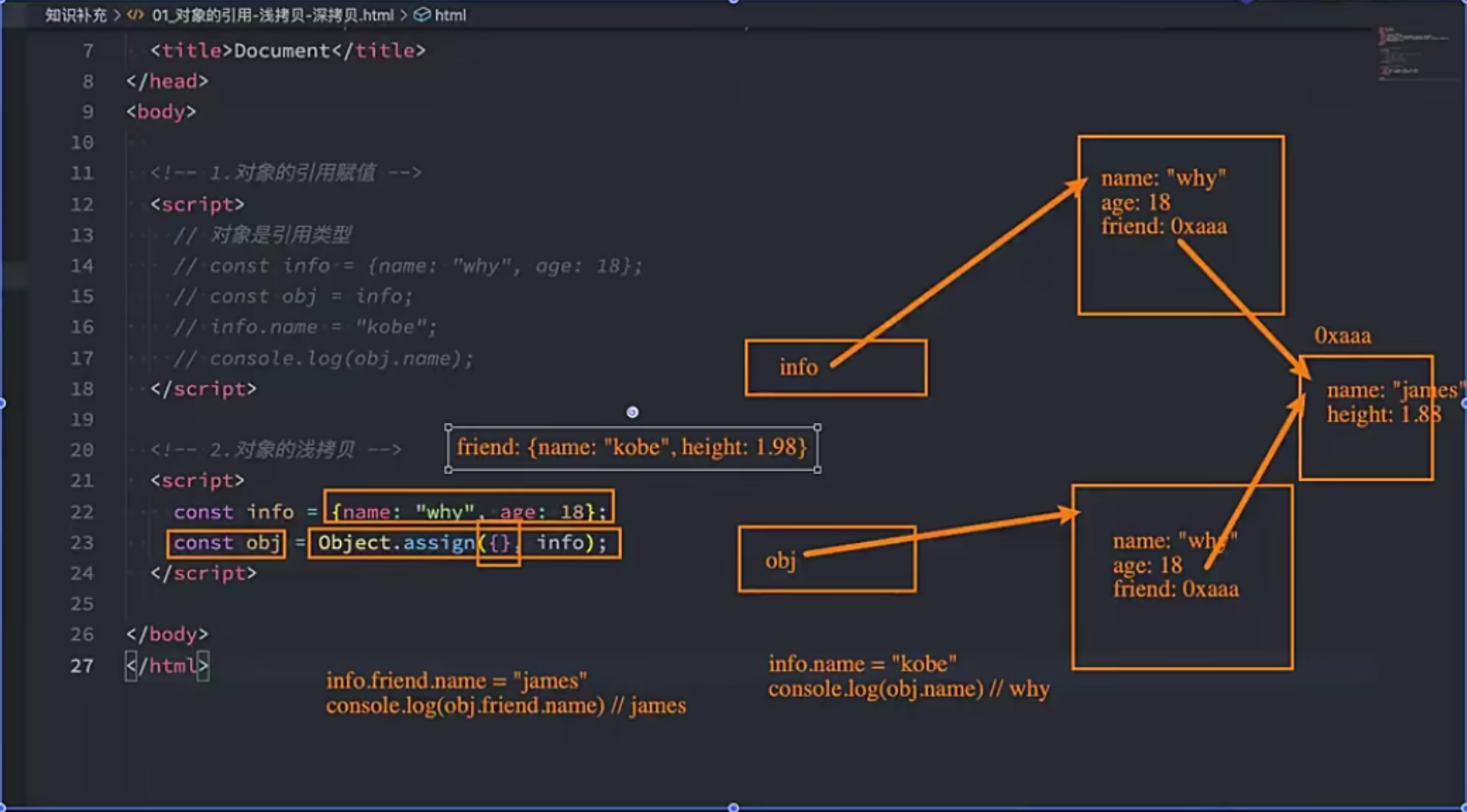
Task: Select the friend kobe annotation textbox
Action: click(x=632, y=447)
